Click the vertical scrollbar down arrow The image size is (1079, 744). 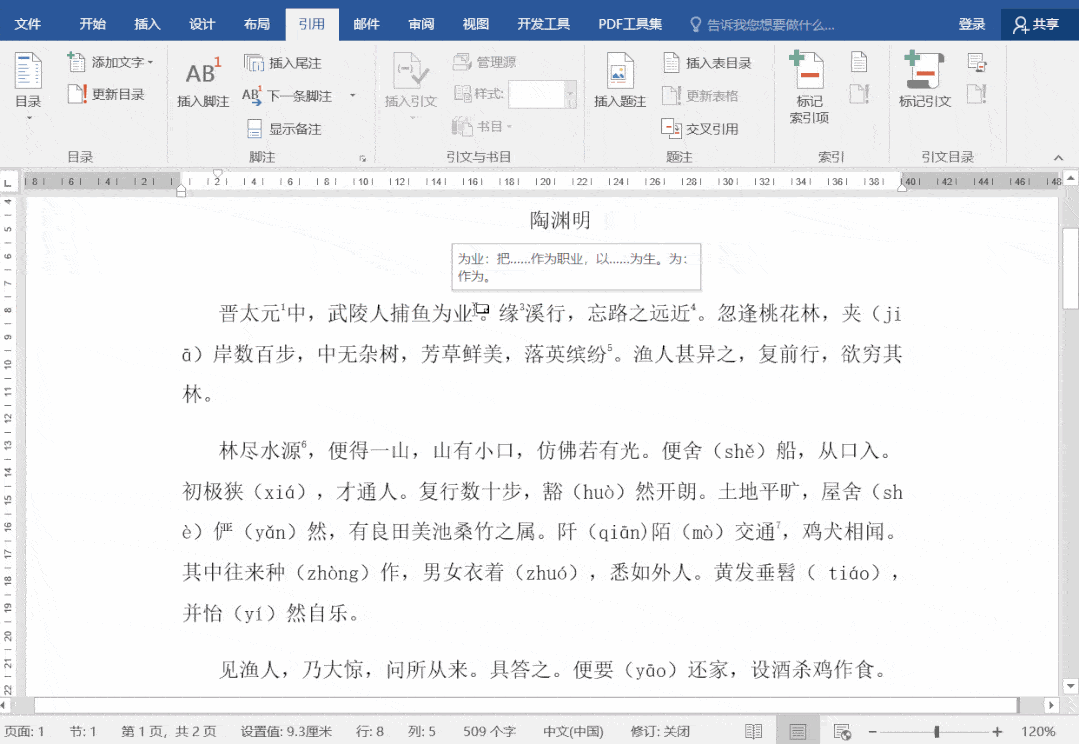pyautogui.click(x=1069, y=685)
